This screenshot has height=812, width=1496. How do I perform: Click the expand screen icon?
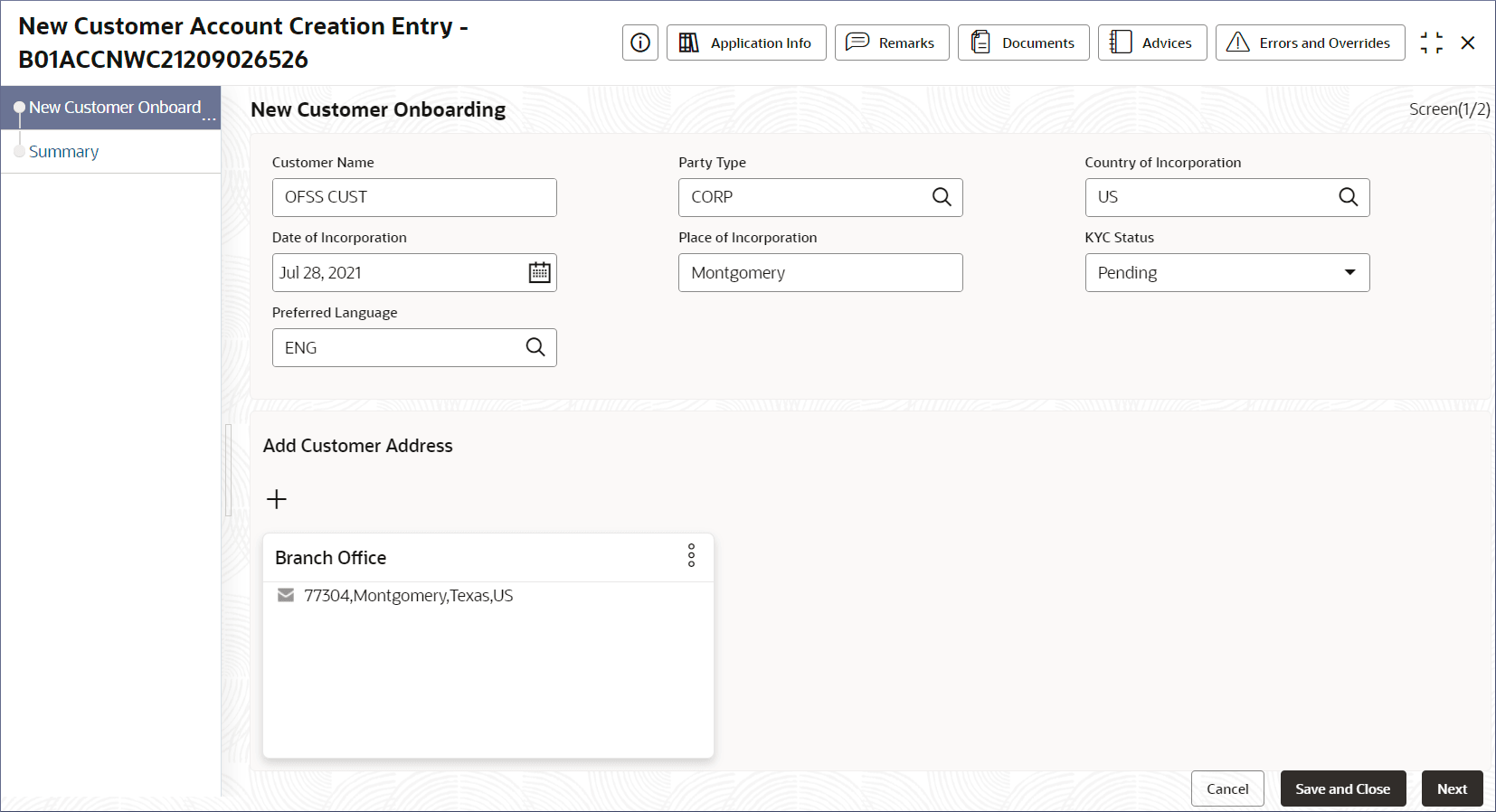click(x=1431, y=42)
